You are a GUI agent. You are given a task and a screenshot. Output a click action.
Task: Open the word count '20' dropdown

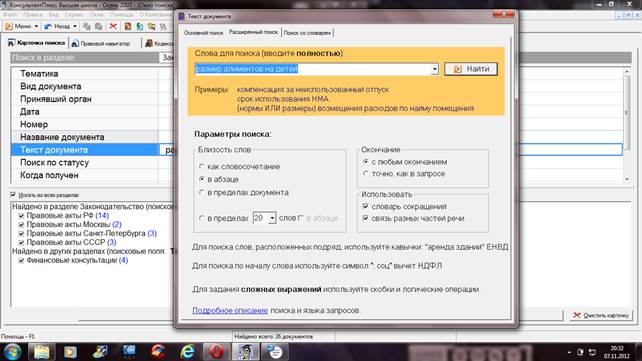click(x=272, y=218)
